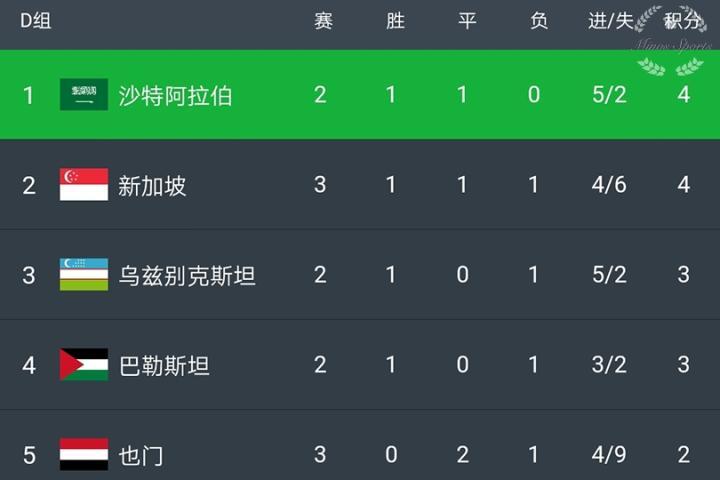Sort by the 积分 column header
Image resolution: width=720 pixels, height=480 pixels.
[x=683, y=22]
